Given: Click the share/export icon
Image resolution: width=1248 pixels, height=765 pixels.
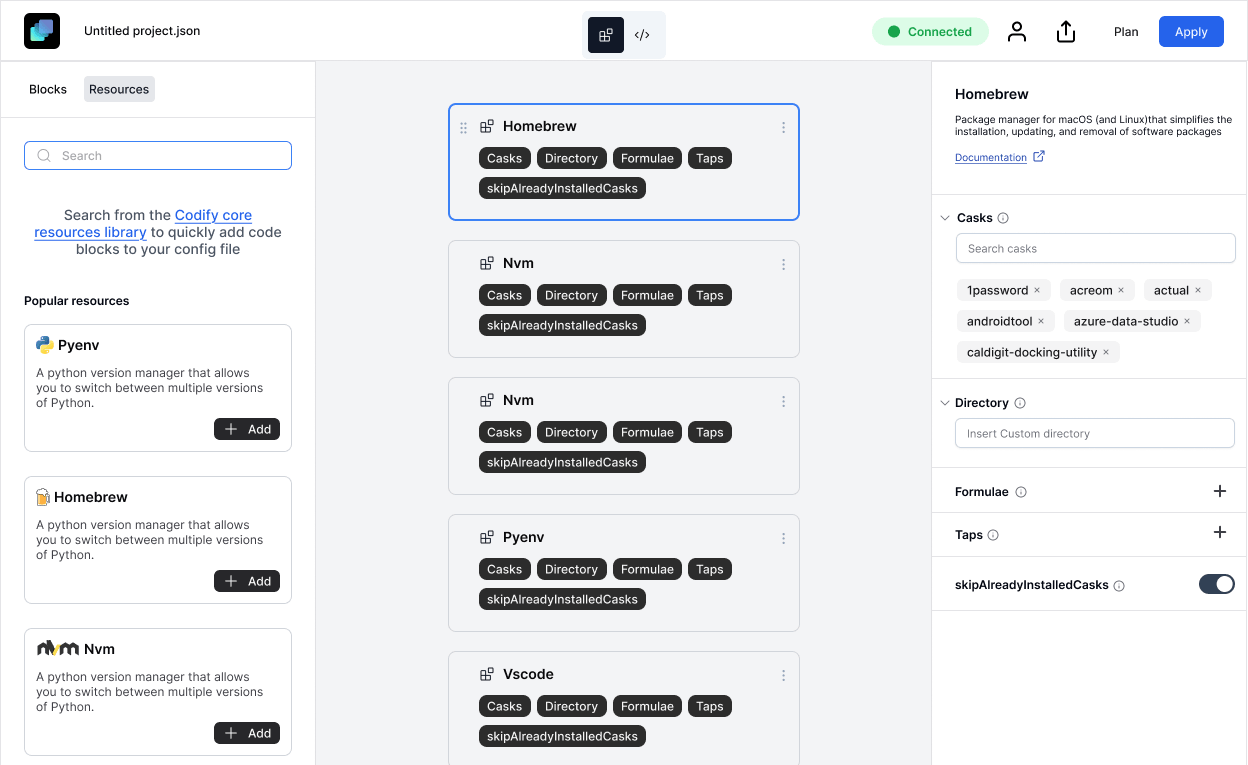Looking at the screenshot, I should pyautogui.click(x=1066, y=32).
